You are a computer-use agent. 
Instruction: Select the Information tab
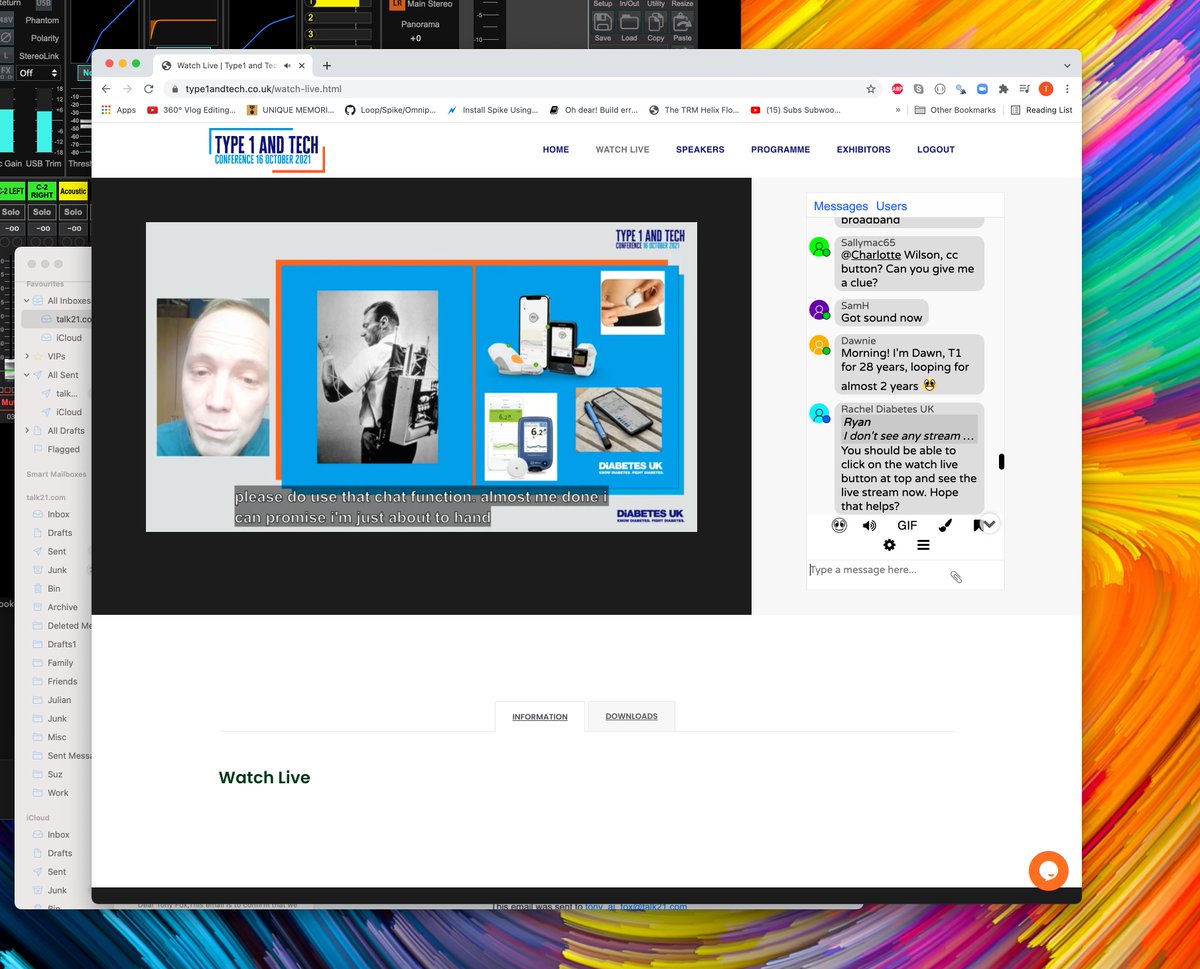click(x=540, y=717)
